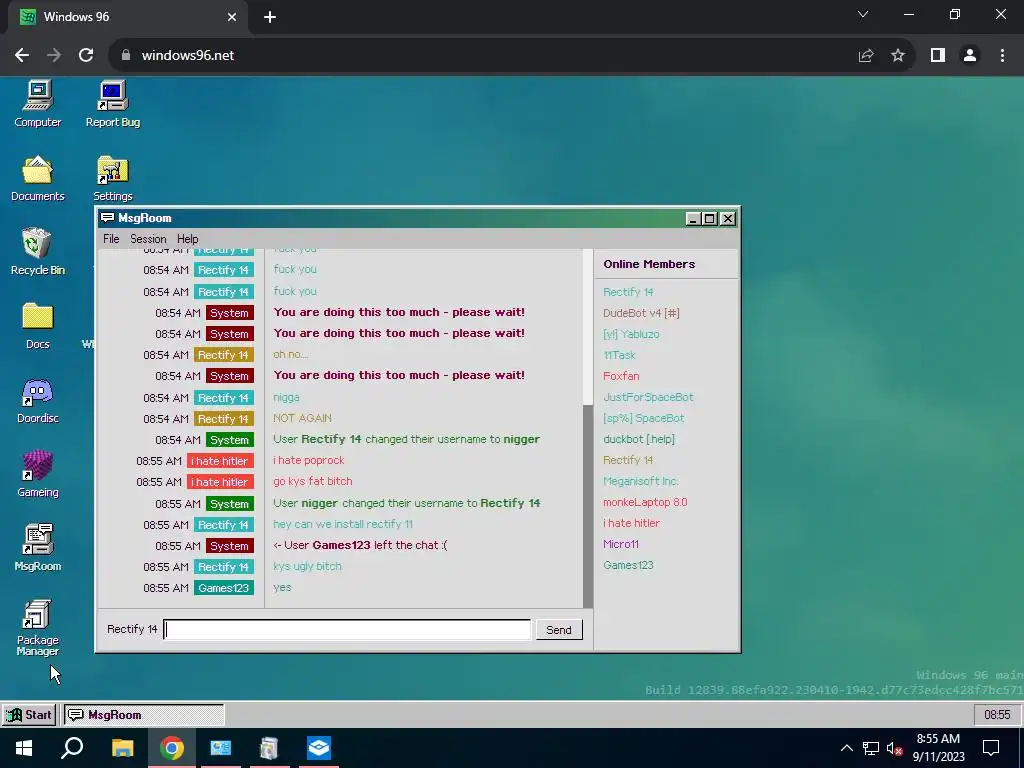The height and width of the screenshot is (768, 1024).
Task: Click message 'hey can we install rectify 11'
Action: coord(343,524)
